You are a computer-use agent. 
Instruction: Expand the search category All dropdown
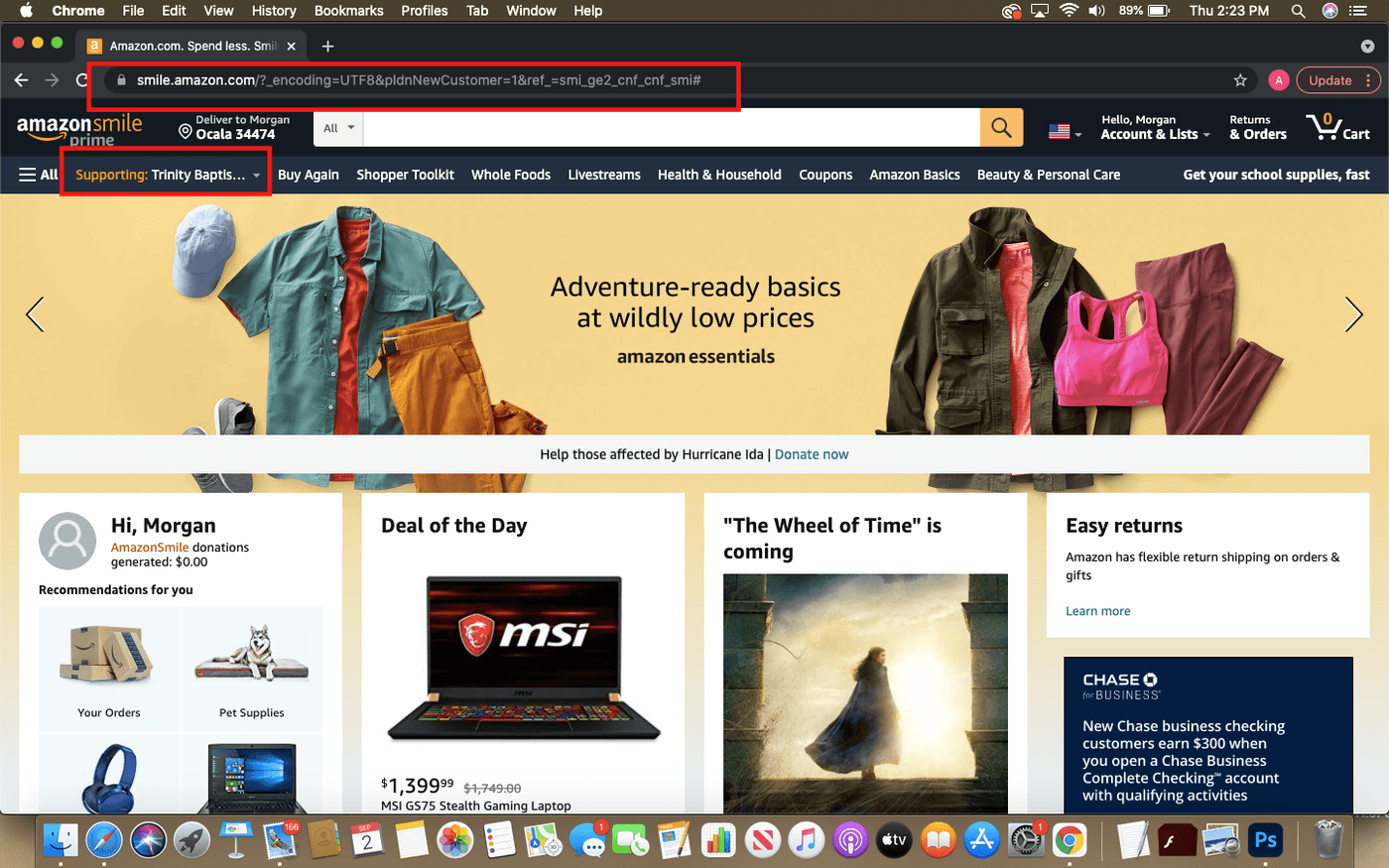tap(338, 128)
